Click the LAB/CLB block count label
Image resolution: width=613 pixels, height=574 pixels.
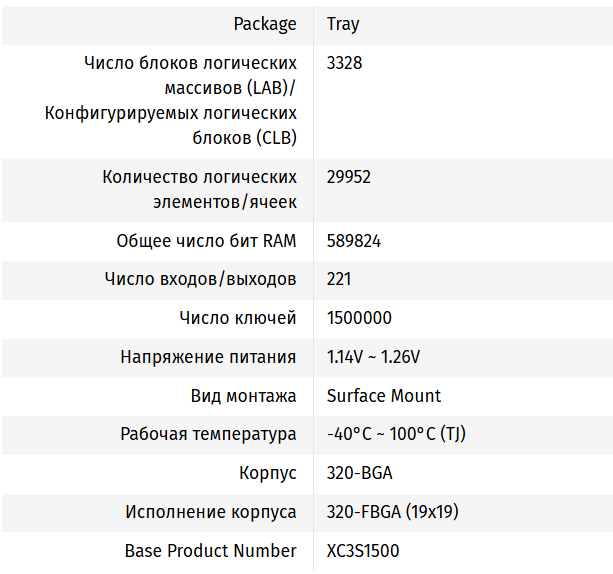pos(171,100)
